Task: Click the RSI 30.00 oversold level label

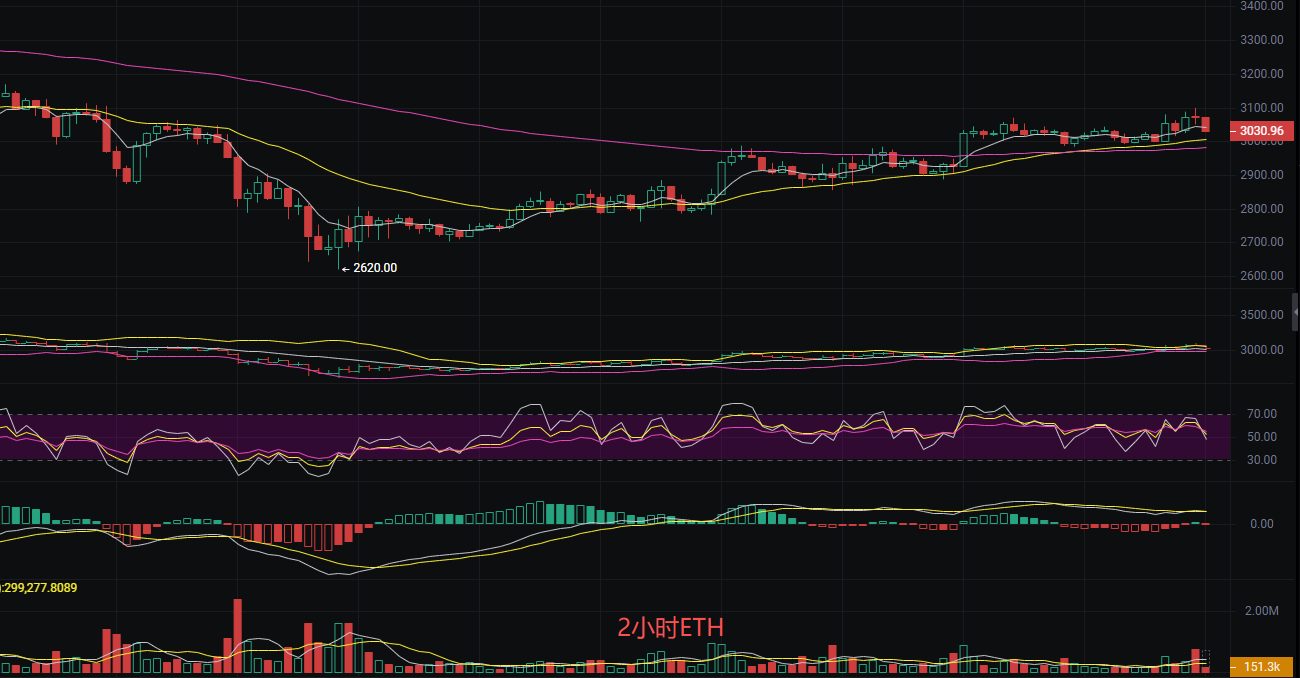Action: coord(1261,460)
